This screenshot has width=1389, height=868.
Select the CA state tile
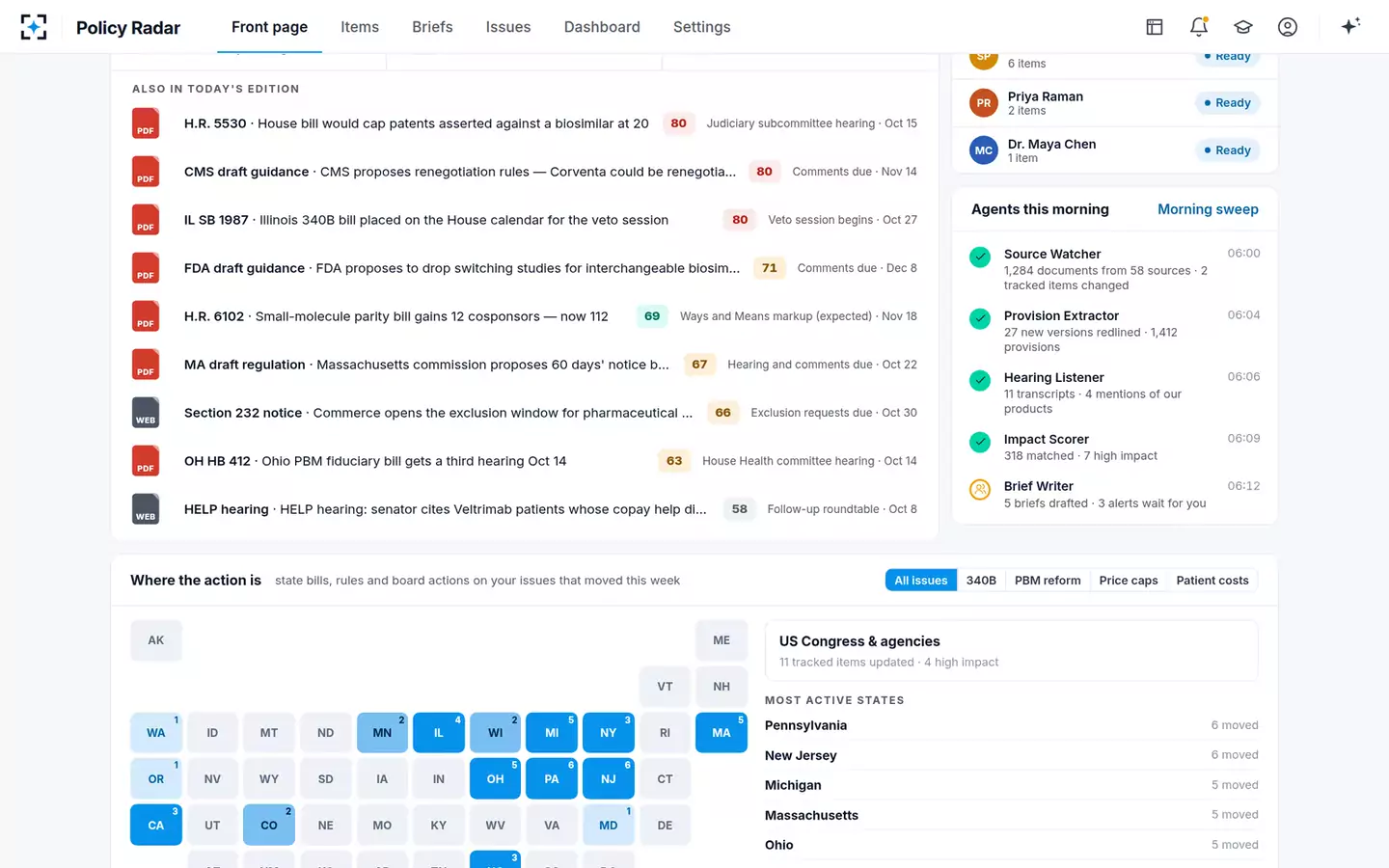pyautogui.click(x=156, y=826)
